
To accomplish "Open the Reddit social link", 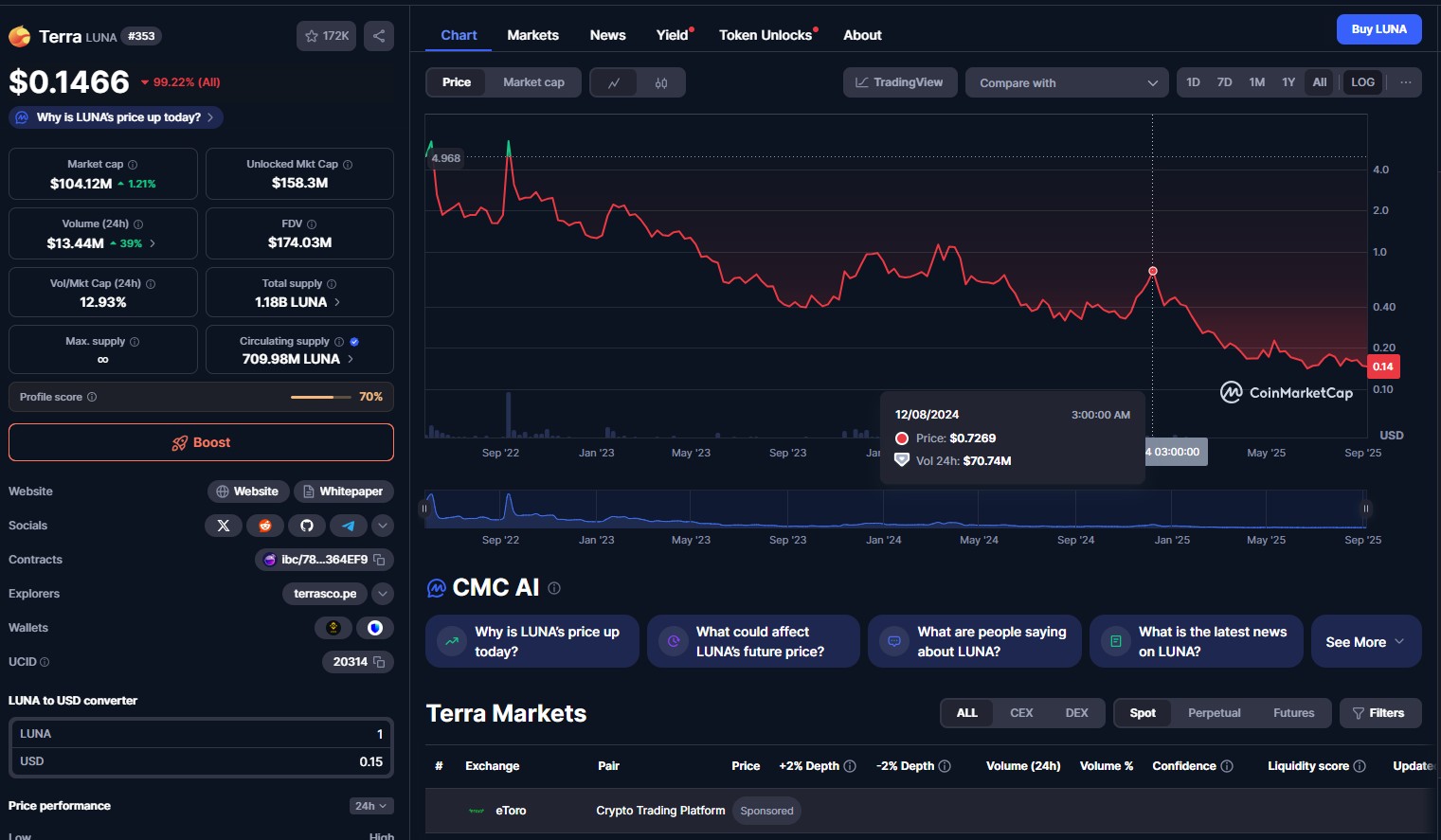I will point(265,526).
